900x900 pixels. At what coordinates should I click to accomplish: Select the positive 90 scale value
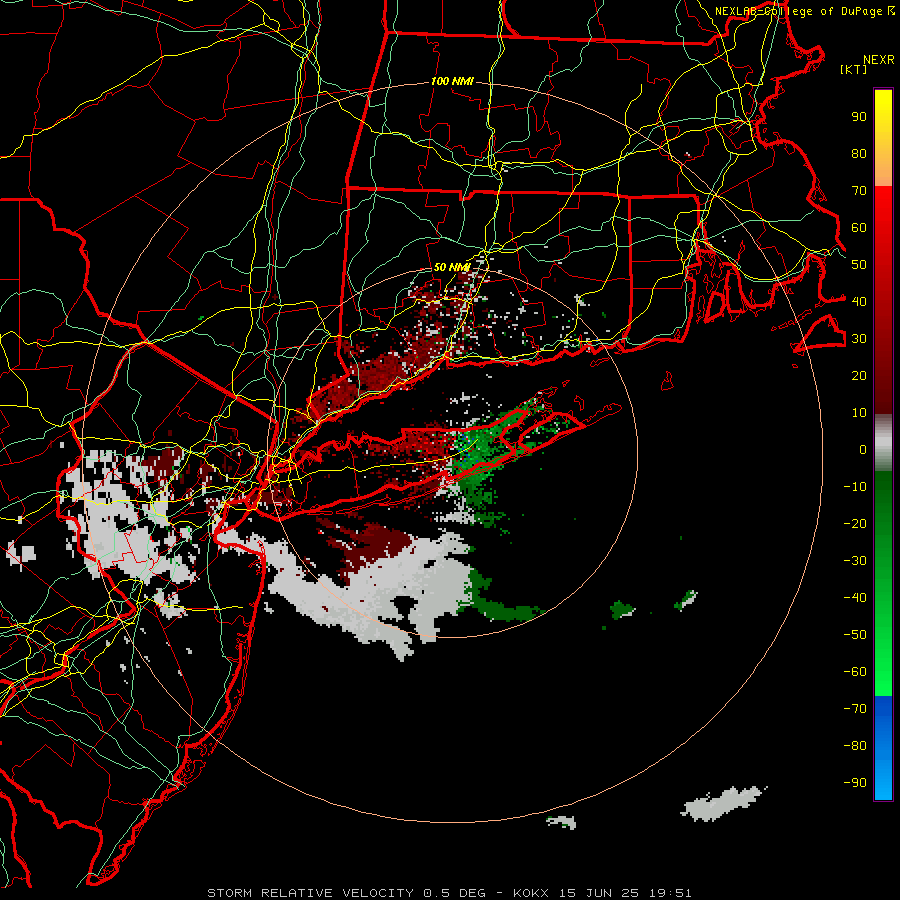[859, 117]
